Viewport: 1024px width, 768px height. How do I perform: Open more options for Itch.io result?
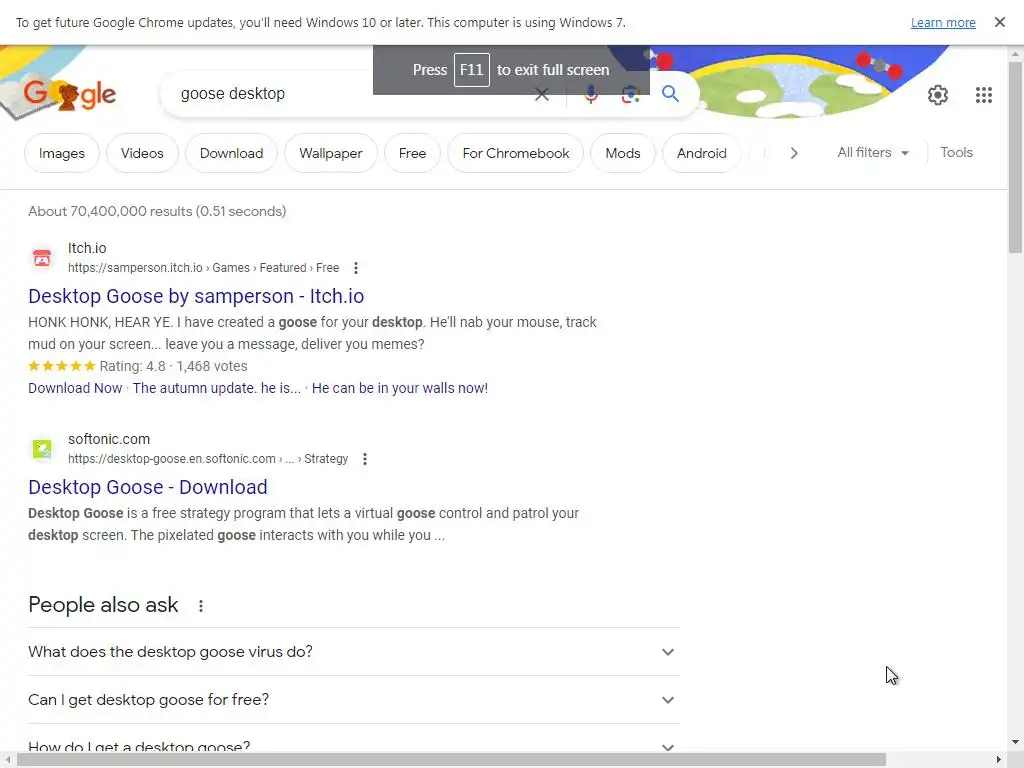tap(355, 268)
